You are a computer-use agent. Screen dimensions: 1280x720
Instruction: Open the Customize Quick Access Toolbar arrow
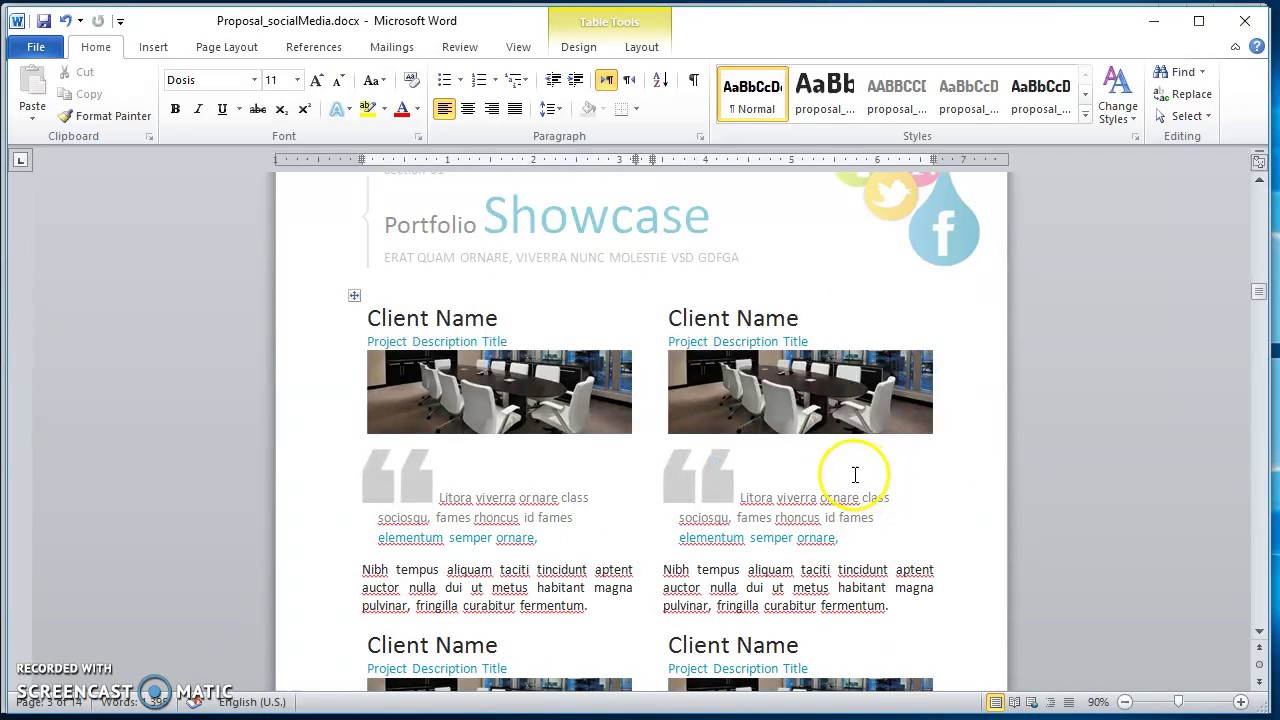pyautogui.click(x=120, y=21)
